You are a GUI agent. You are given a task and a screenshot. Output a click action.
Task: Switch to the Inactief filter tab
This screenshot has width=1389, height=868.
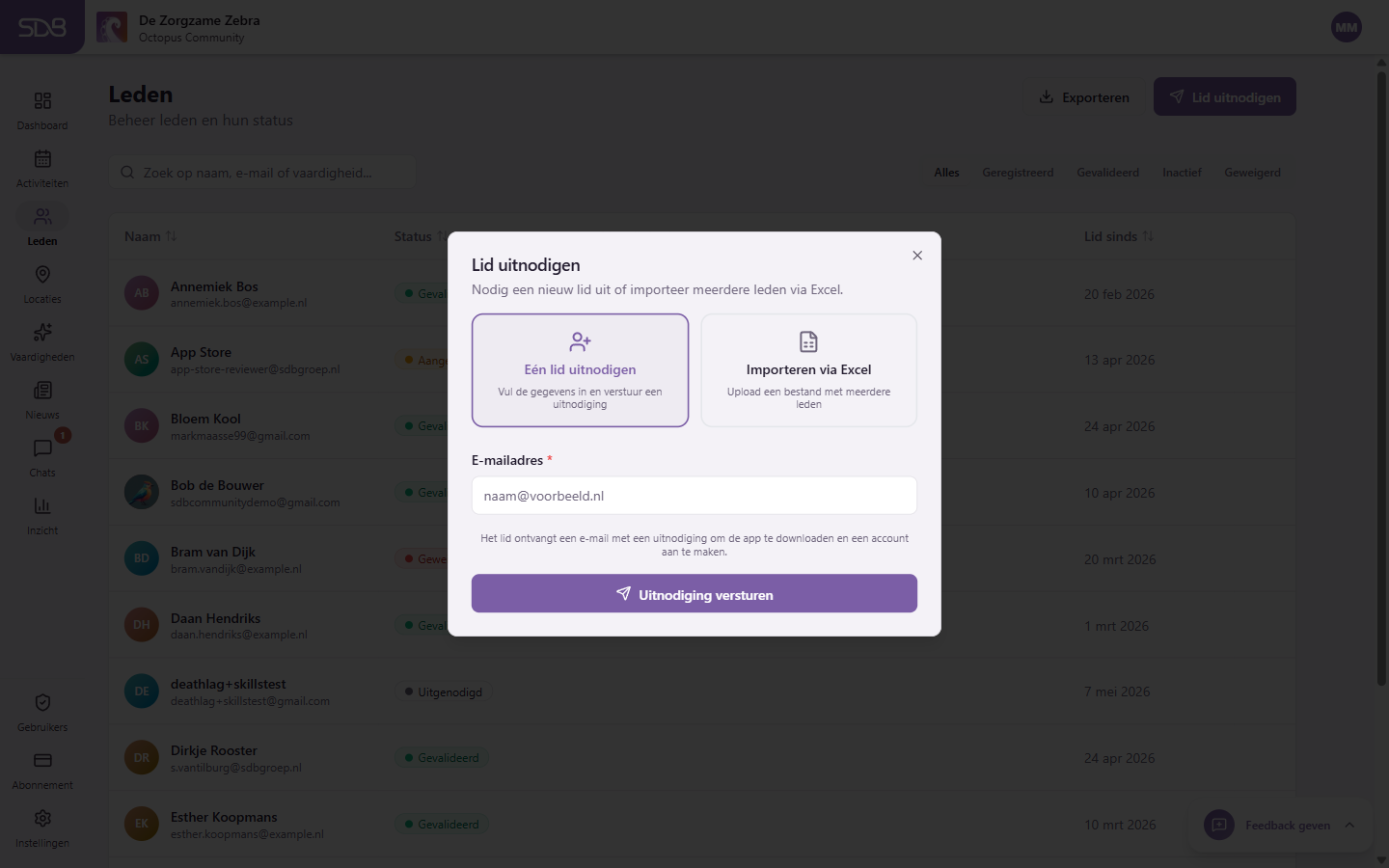click(x=1182, y=173)
